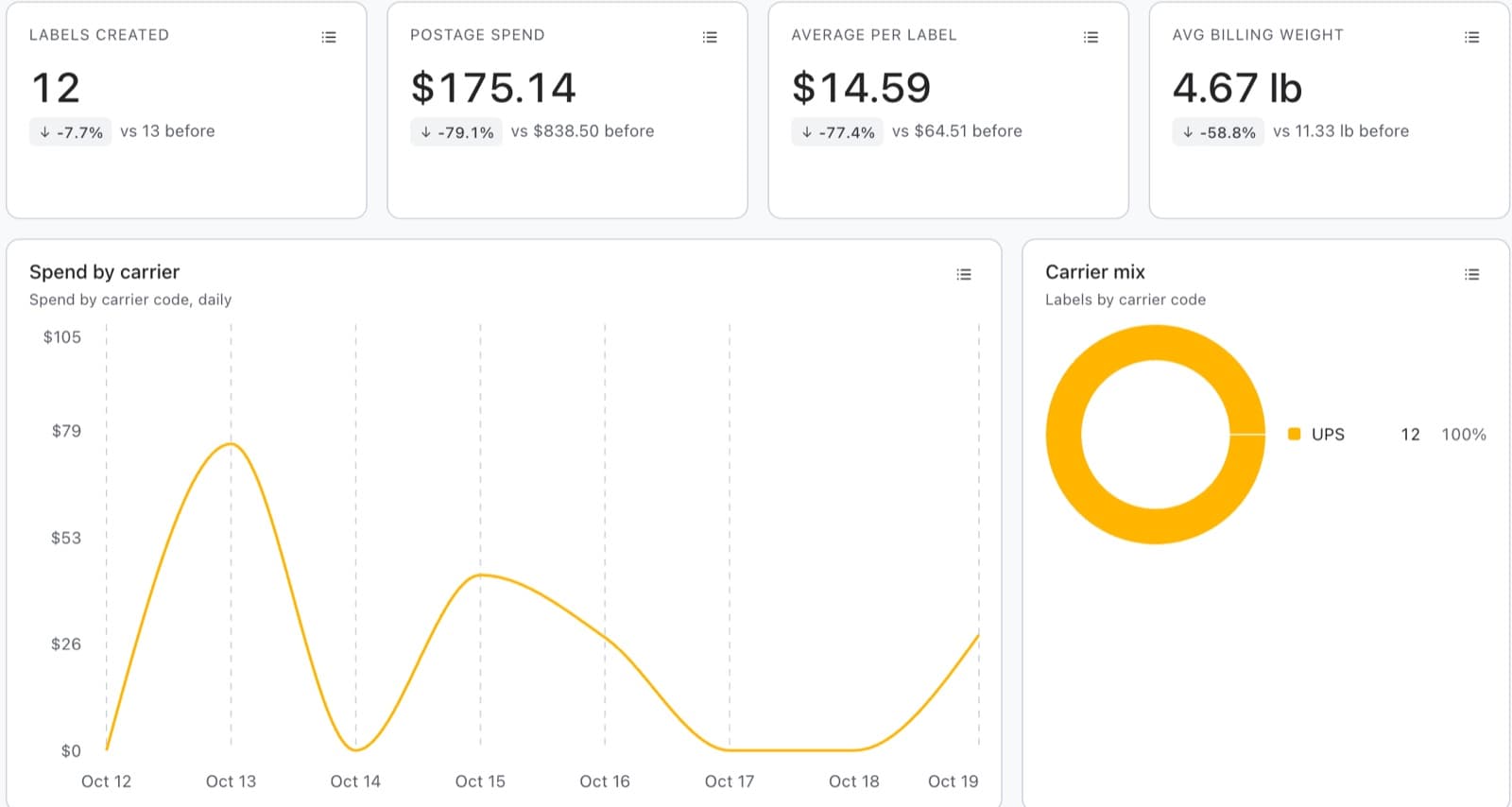1512x807 pixels.
Task: Click the Oct 14 x-axis label
Action: 355,781
